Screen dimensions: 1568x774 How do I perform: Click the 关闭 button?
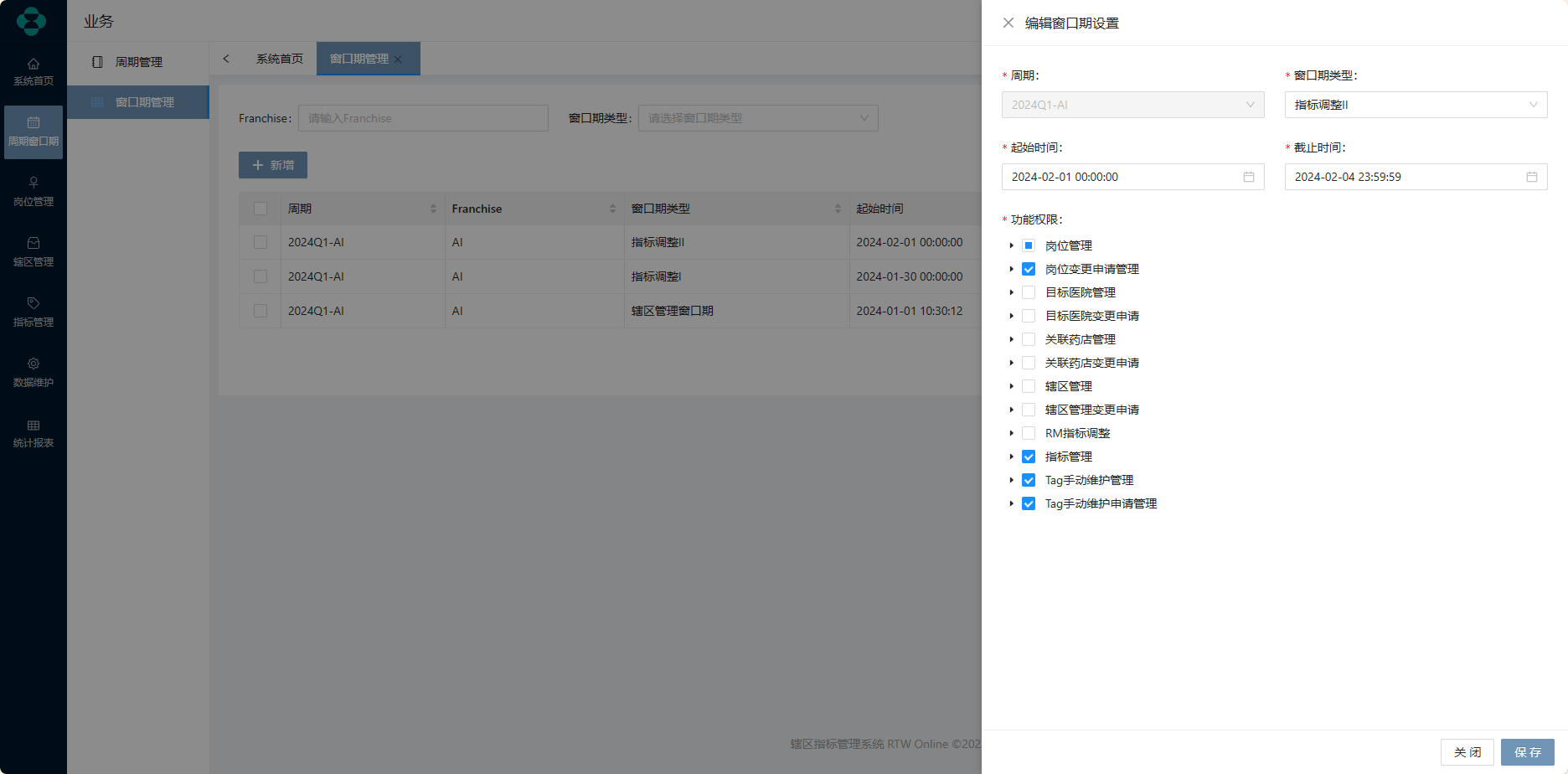point(1467,752)
